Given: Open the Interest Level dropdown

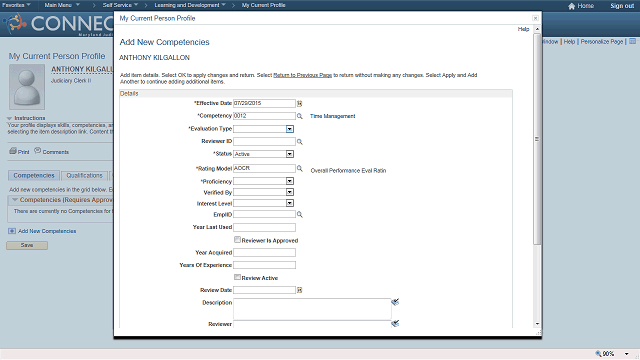Looking at the screenshot, I should click(x=289, y=203).
